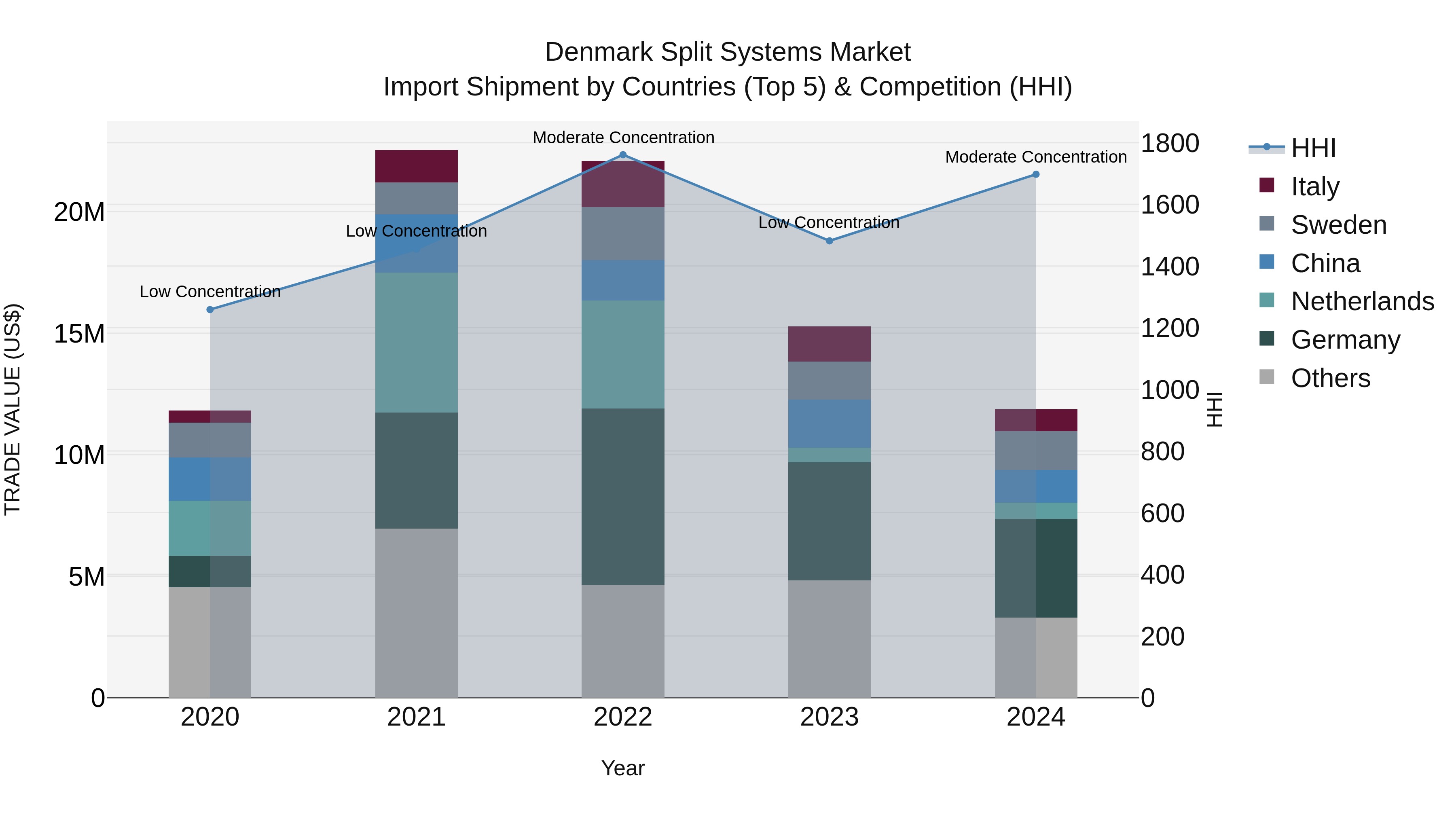Image resolution: width=1456 pixels, height=819 pixels.
Task: Click the 2024 Germany bar segment
Action: pyautogui.click(x=1035, y=568)
